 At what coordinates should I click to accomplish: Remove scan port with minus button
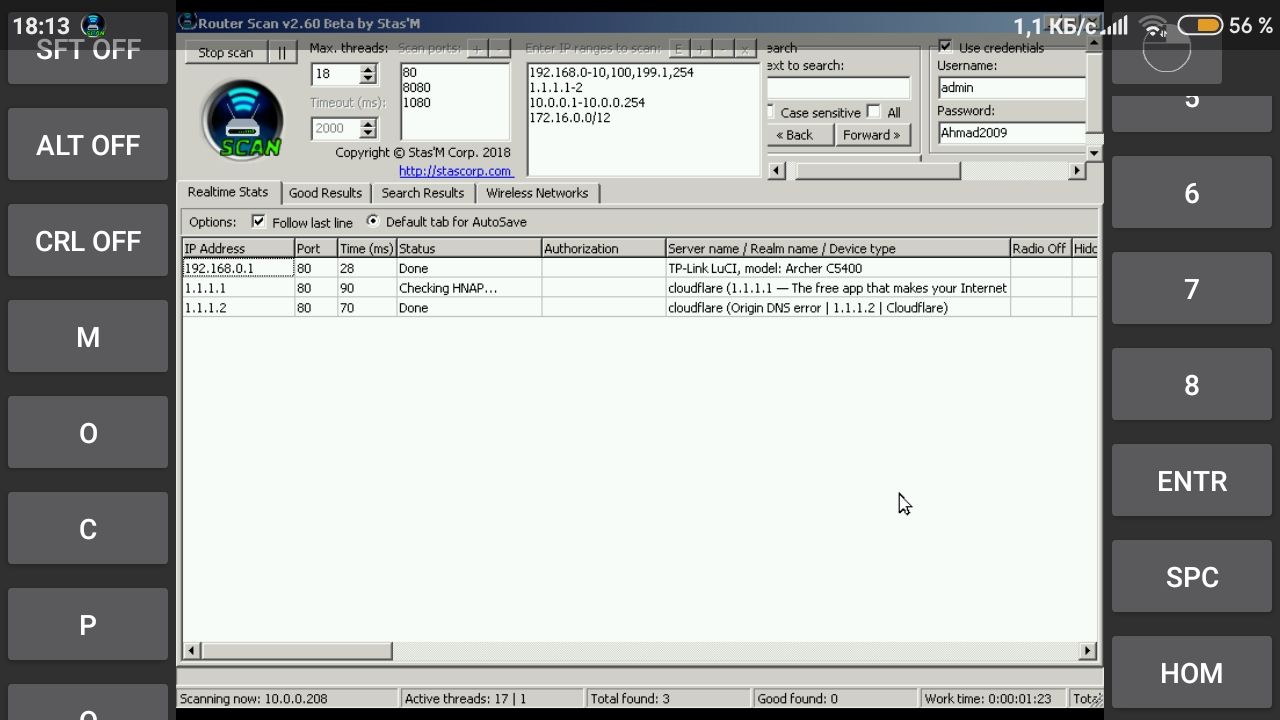[x=499, y=48]
